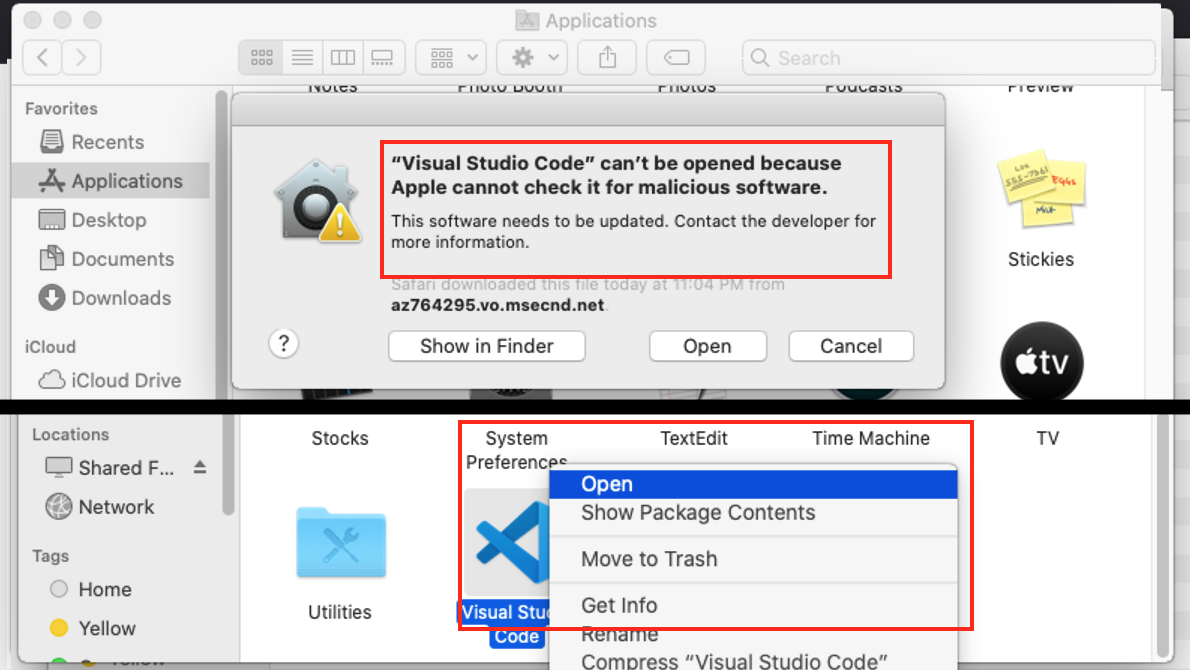Select Applications in sidebar
Screen dimensions: 1190x670
[x=111, y=181]
